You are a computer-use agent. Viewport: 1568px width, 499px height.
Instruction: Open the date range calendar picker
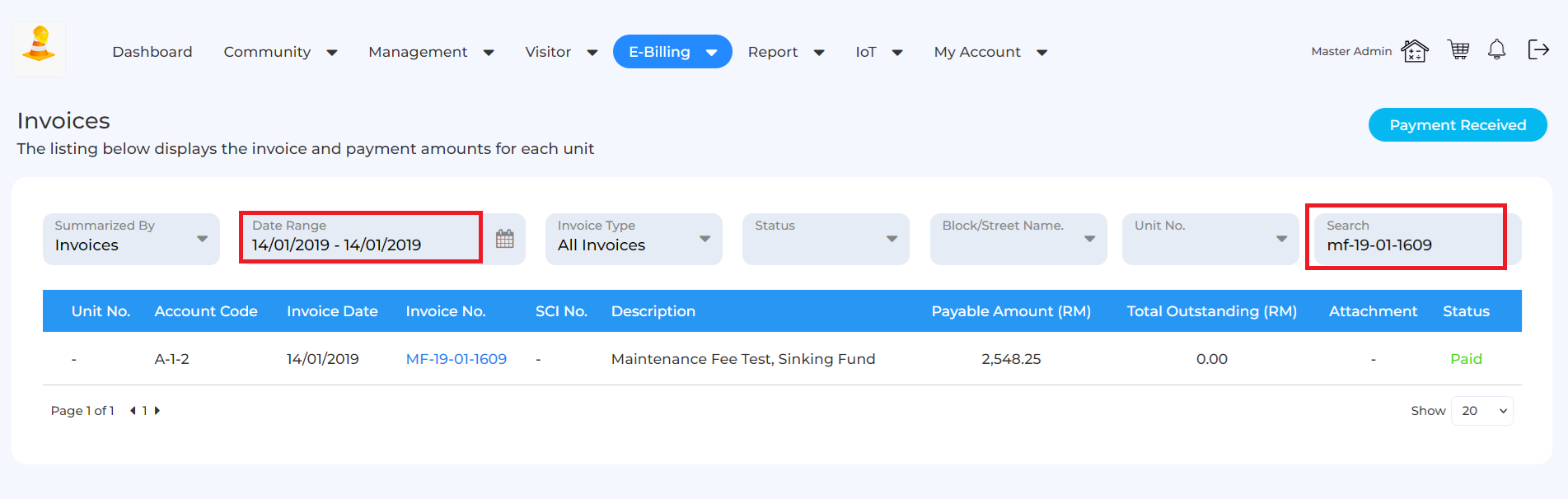point(504,239)
